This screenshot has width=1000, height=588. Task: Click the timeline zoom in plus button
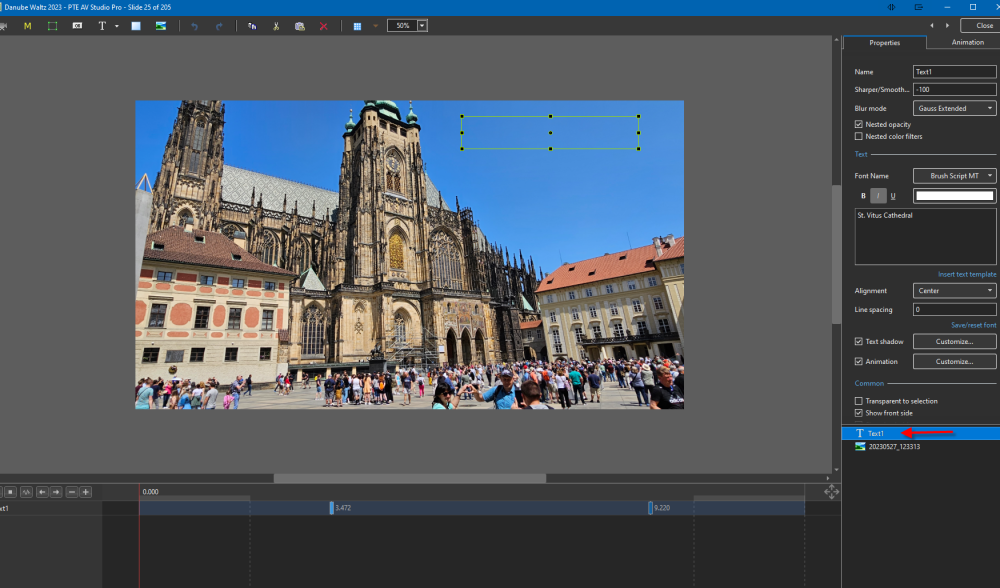point(86,492)
